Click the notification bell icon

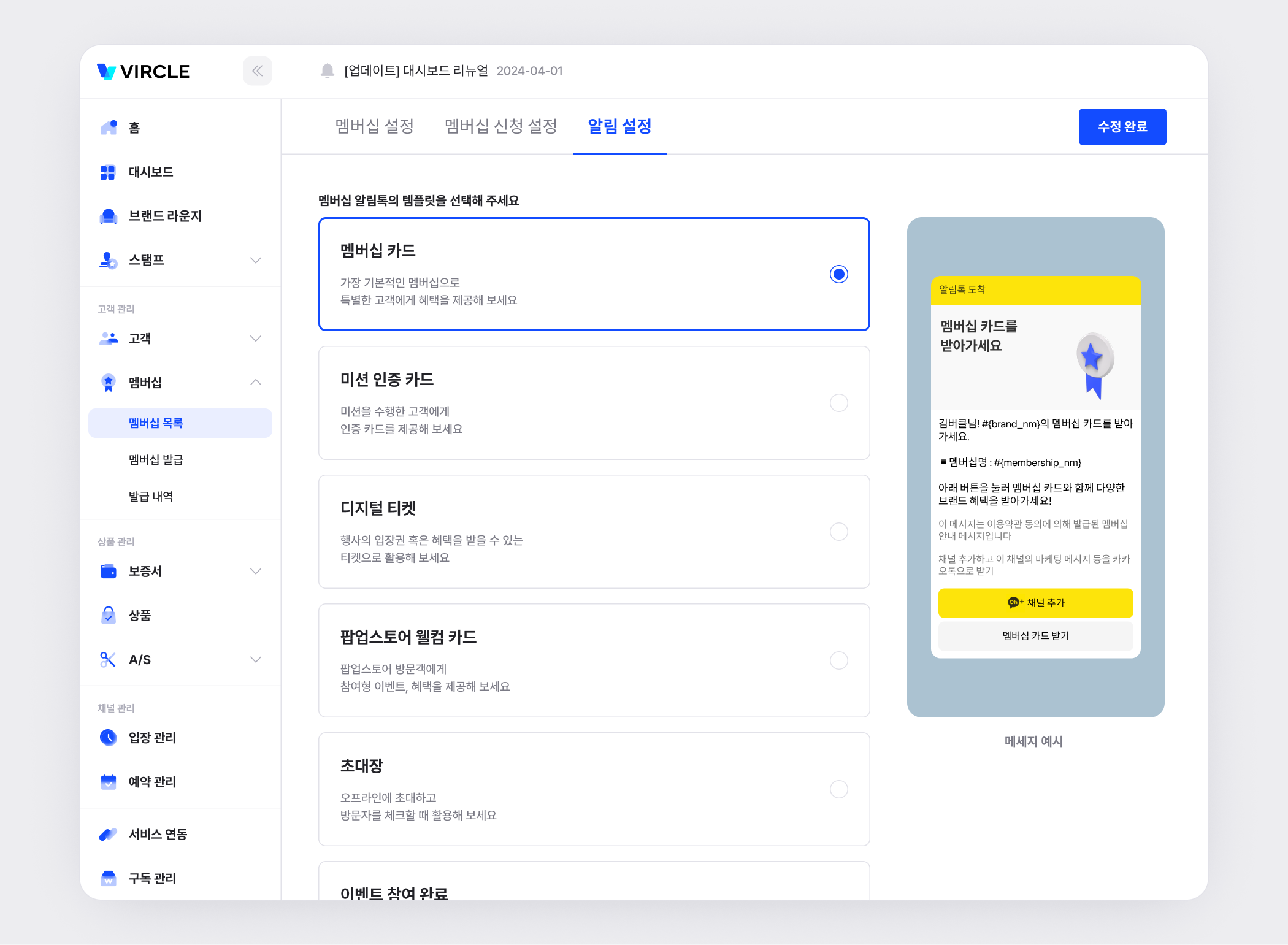click(x=328, y=71)
